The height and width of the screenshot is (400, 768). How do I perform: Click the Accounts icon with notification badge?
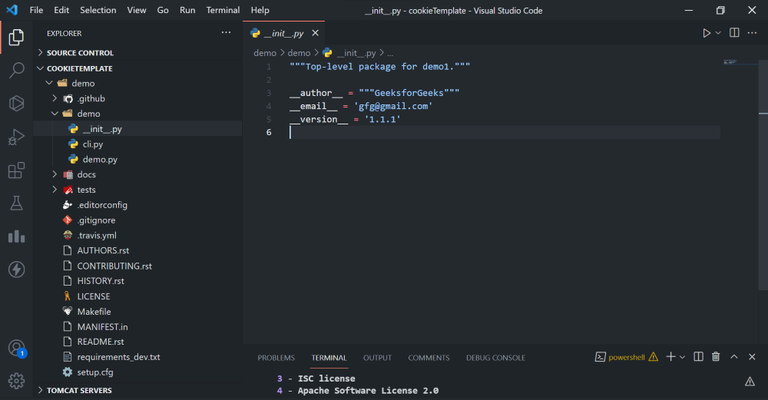pyautogui.click(x=16, y=348)
